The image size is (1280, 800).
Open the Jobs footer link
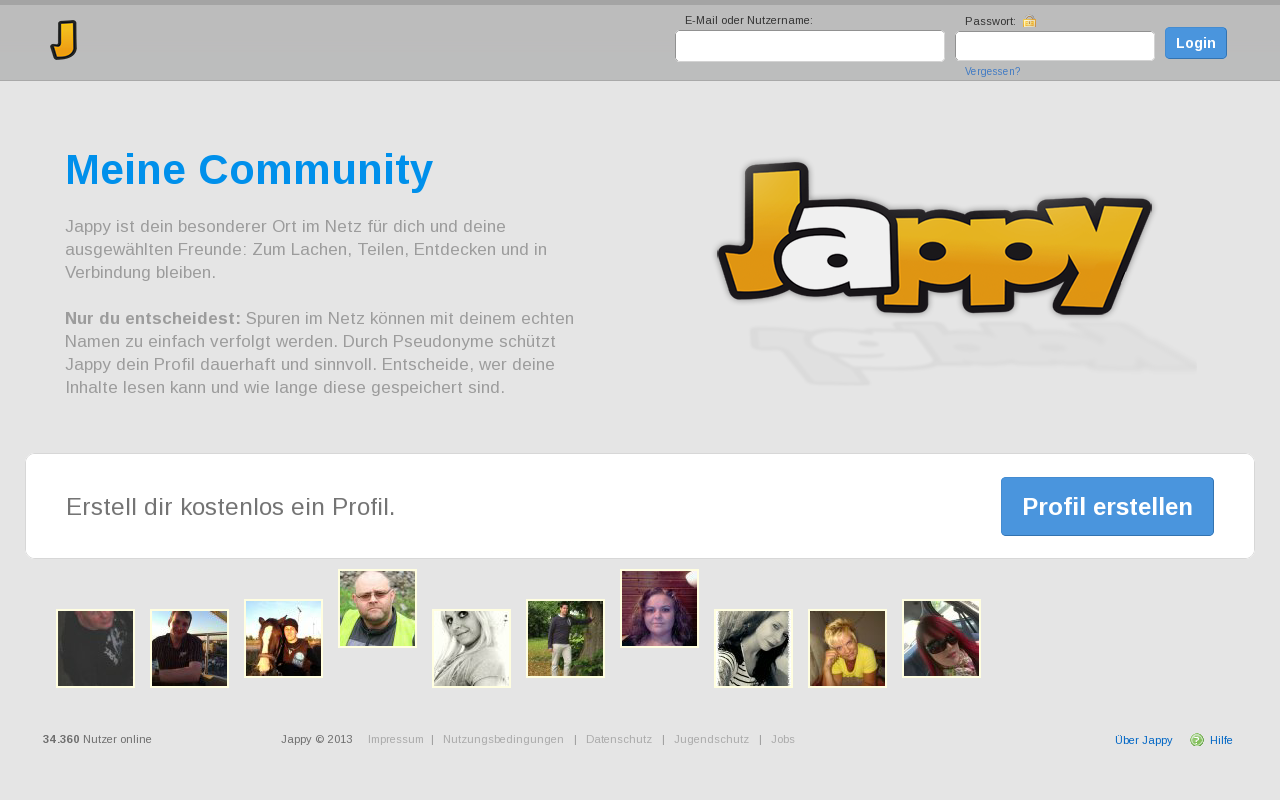[783, 739]
